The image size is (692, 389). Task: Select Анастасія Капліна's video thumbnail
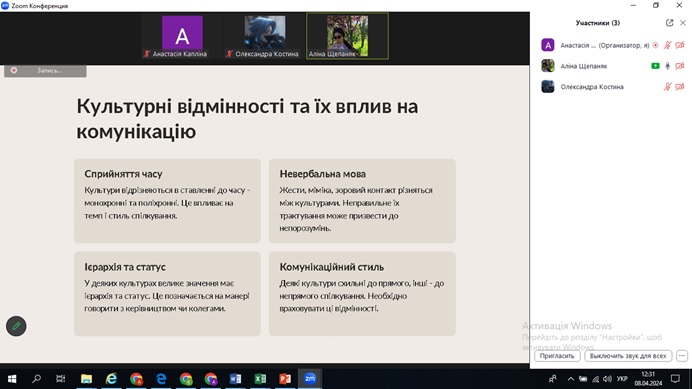(182, 36)
